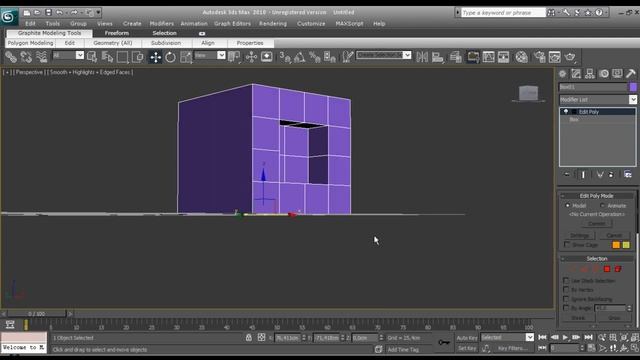Toggle the Percent Snap icon
Screen dimensions: 640x360
314,57
